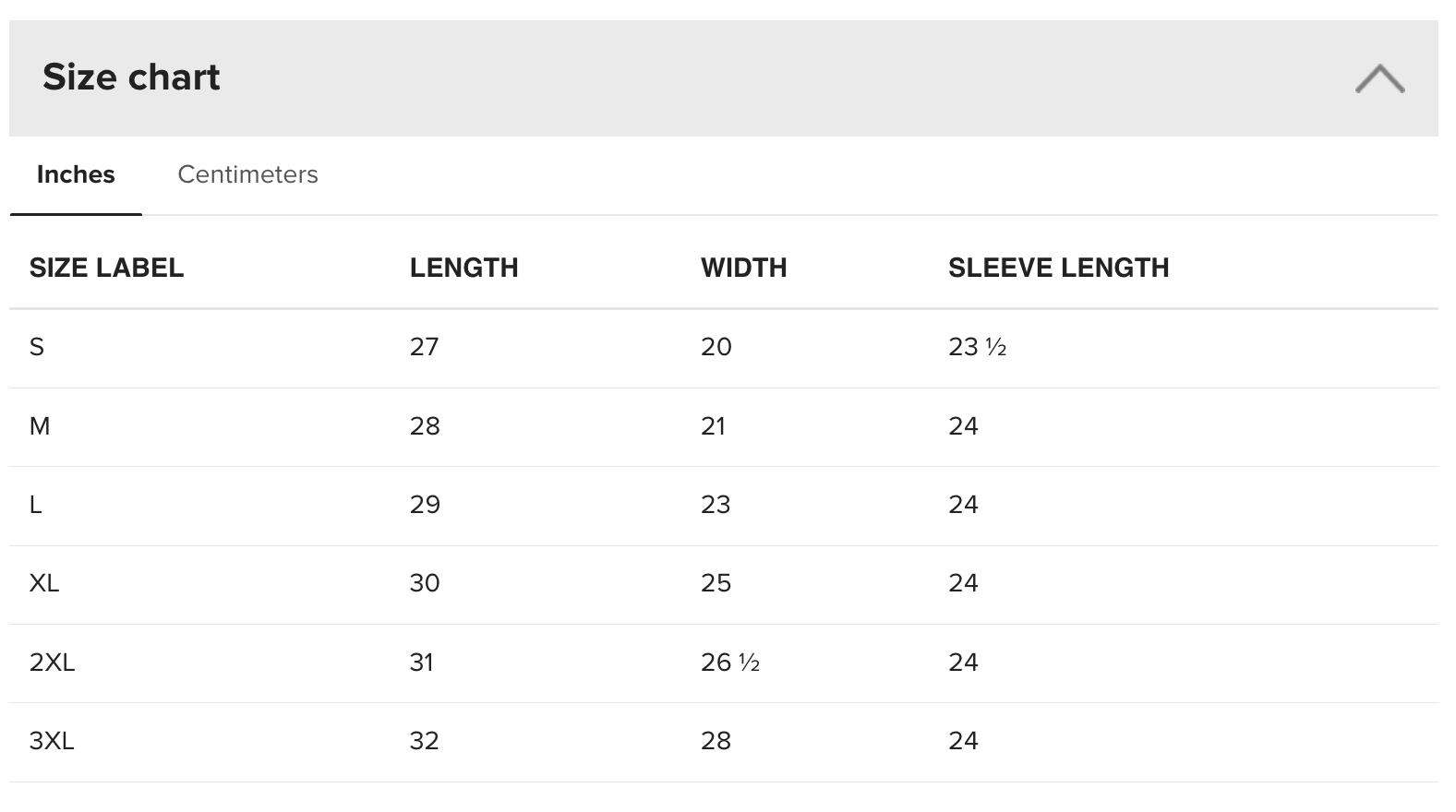Screen dimensions: 1456x812
Task: Click the SLEEVE LENGTH column header
Action: [x=1058, y=268]
